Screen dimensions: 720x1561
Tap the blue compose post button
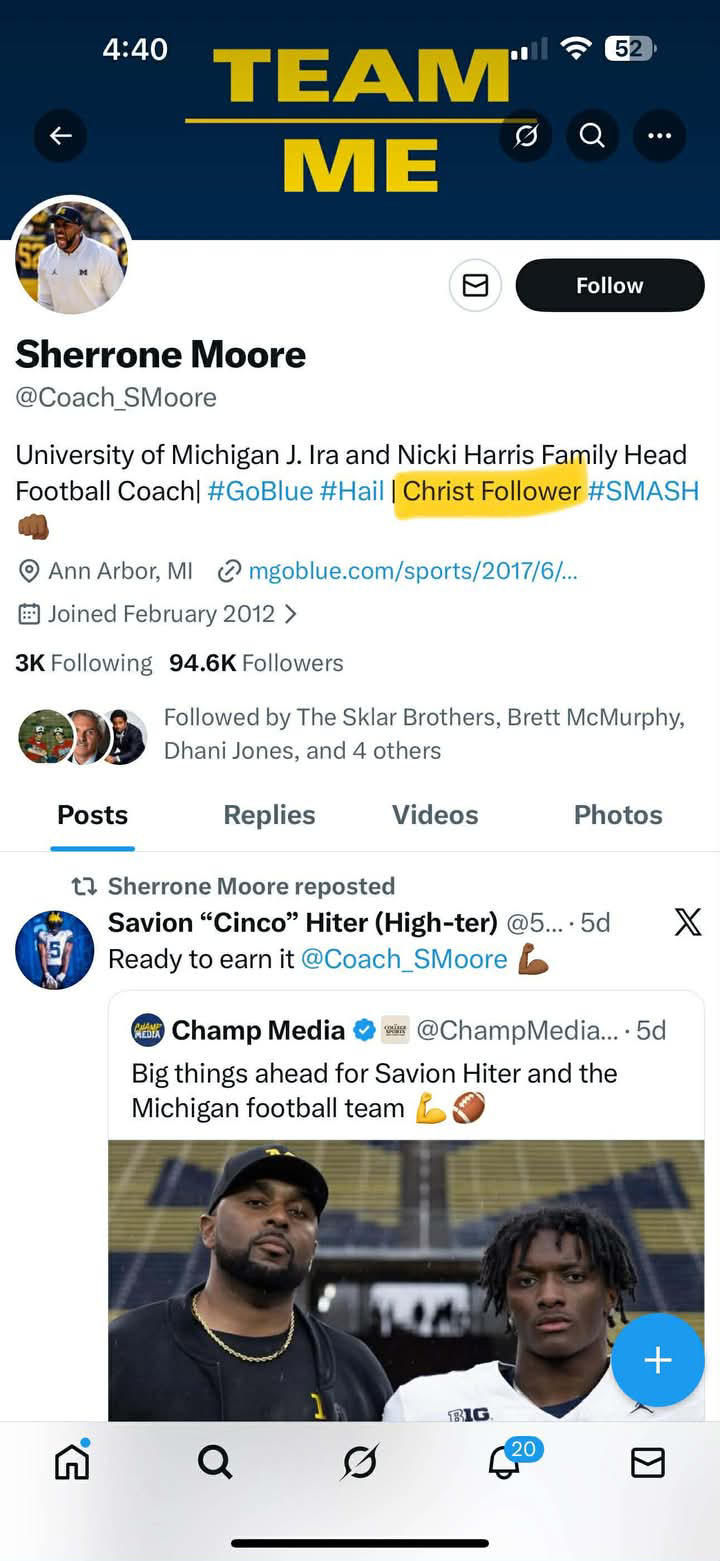[x=657, y=1360]
